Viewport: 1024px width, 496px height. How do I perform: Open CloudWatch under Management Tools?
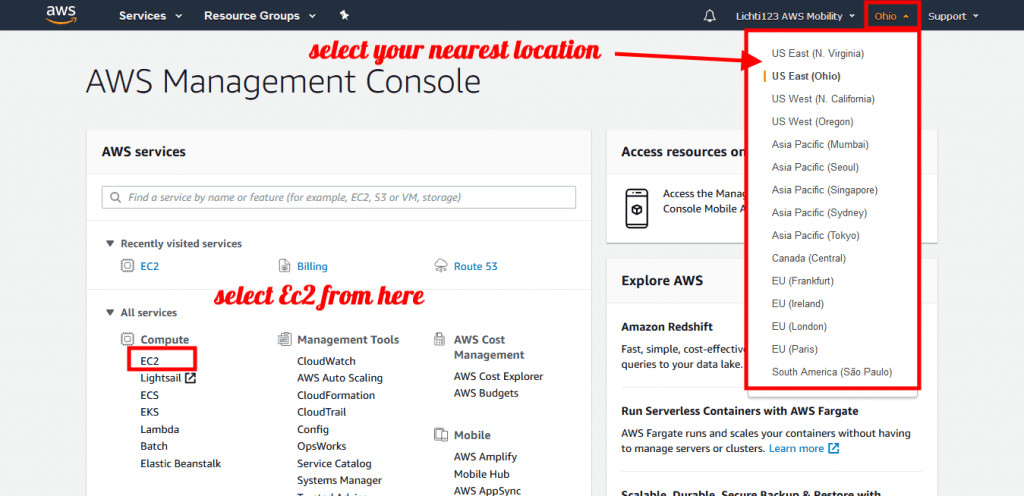click(x=327, y=361)
